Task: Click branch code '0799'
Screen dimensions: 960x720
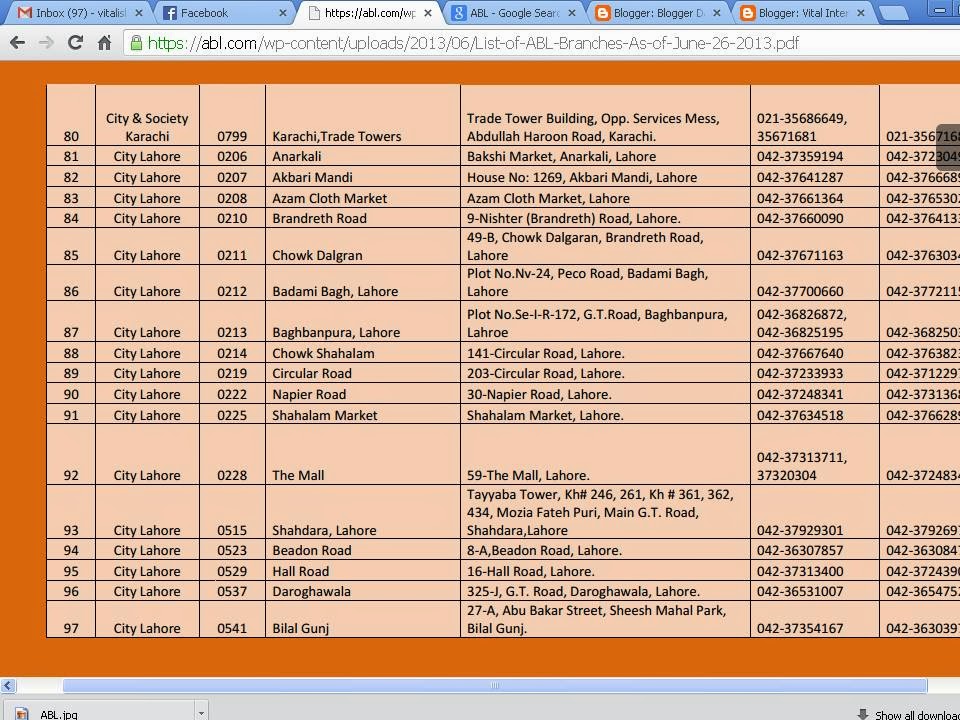Action: tap(232, 137)
